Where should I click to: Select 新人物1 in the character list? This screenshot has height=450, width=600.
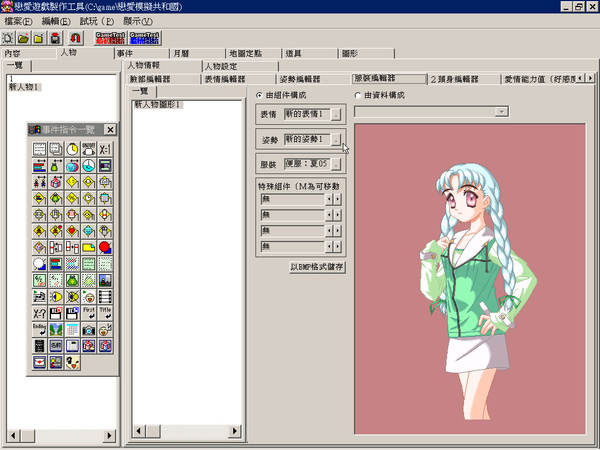pyautogui.click(x=24, y=87)
